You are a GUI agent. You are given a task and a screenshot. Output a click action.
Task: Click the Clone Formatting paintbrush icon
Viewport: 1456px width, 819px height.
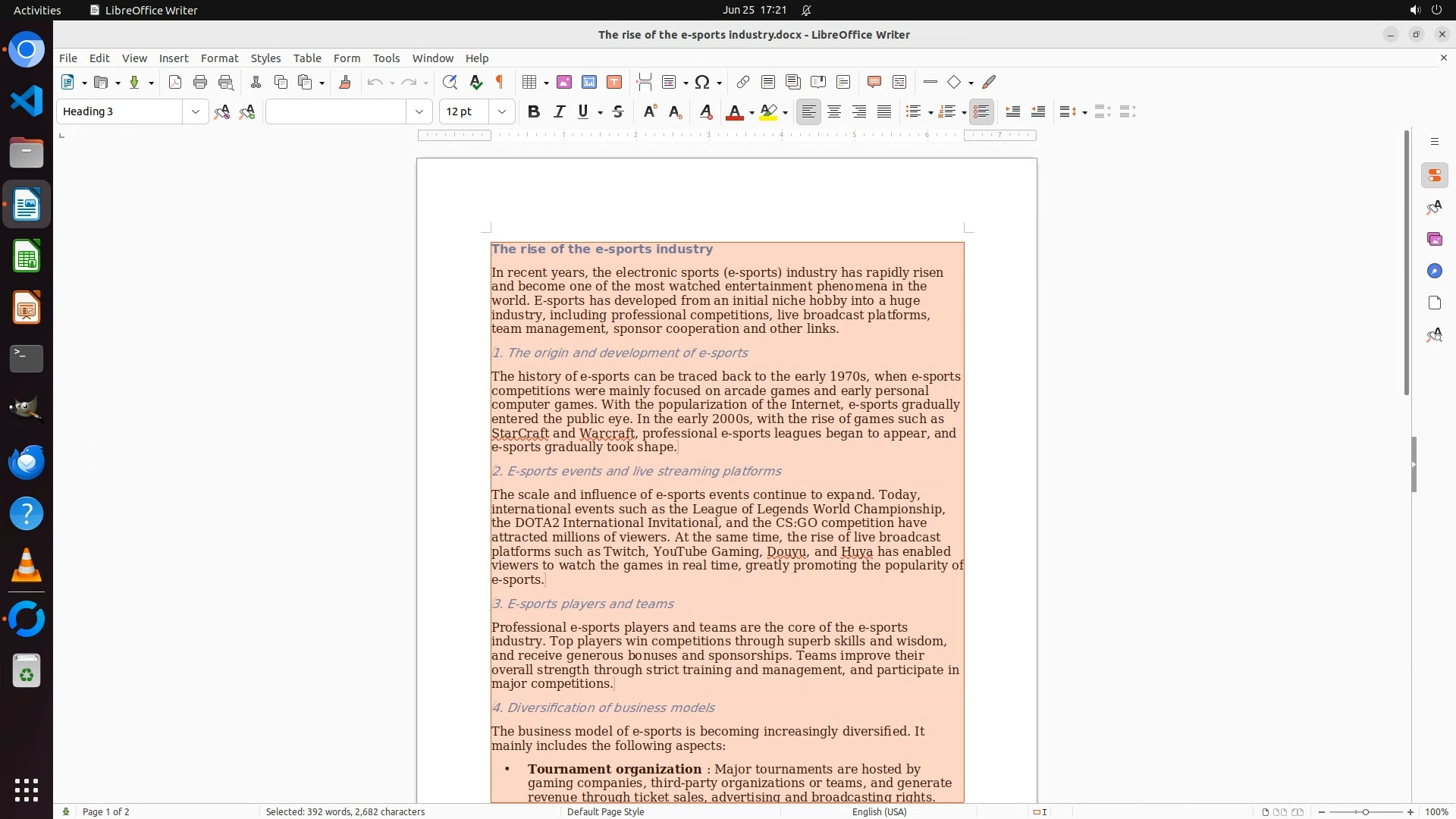(x=345, y=83)
